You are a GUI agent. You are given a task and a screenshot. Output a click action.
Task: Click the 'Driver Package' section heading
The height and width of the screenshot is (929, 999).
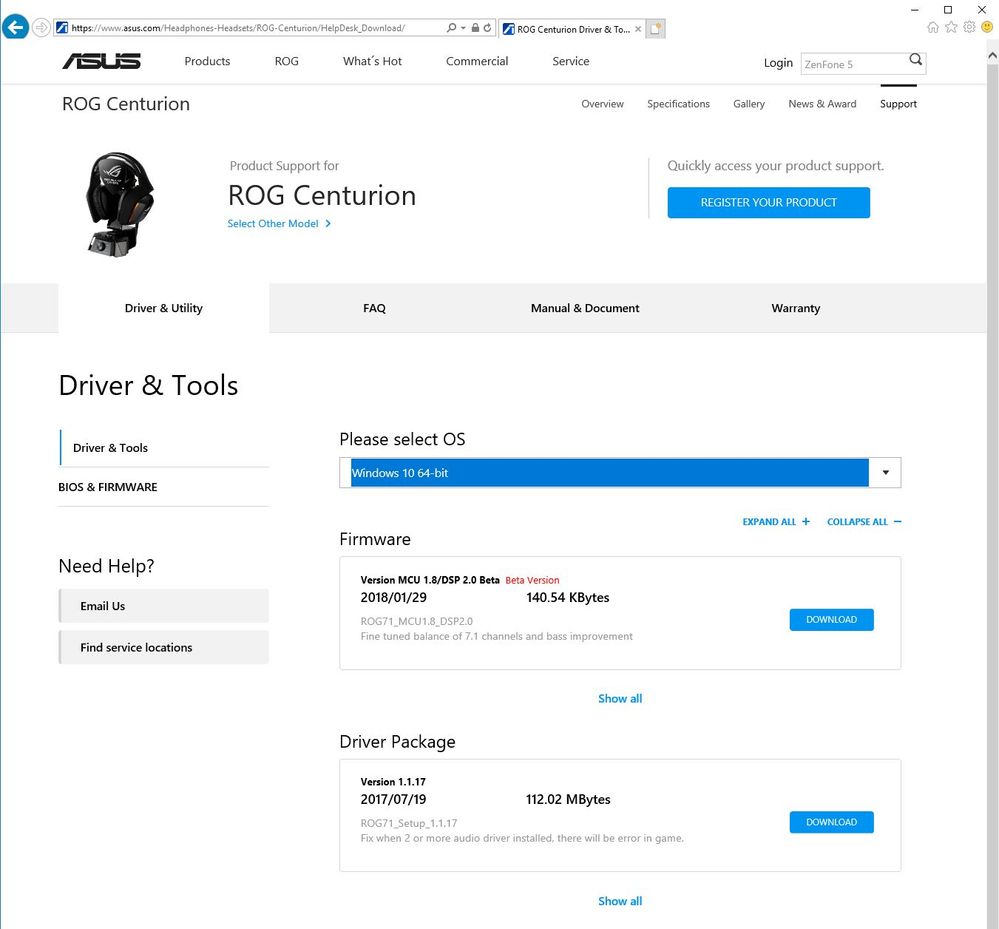point(398,742)
